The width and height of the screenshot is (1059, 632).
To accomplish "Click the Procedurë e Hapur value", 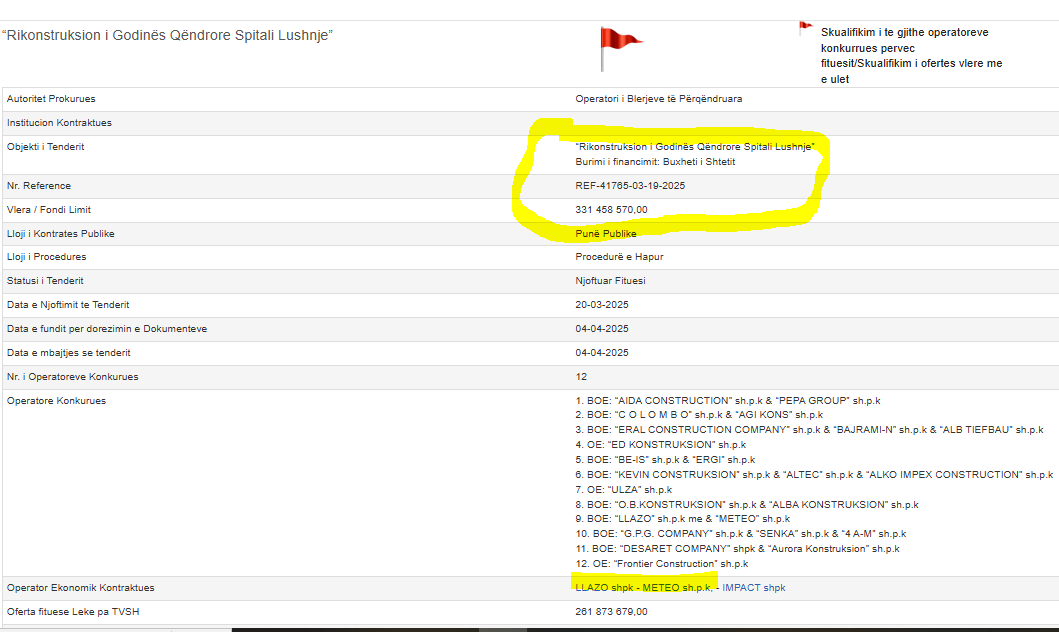I will click(x=619, y=257).
